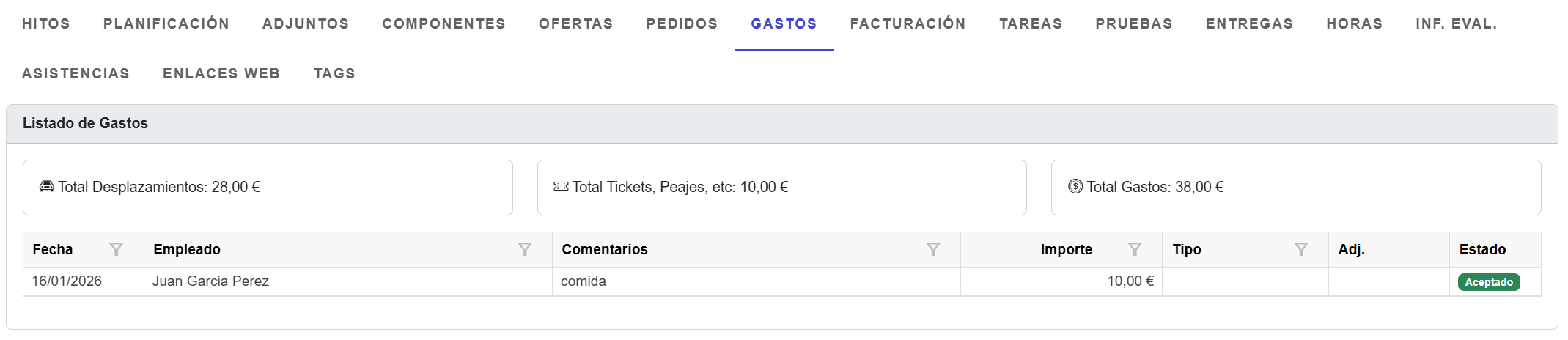Screen dimensions: 1568x340
Task: Click the Aceptado status badge
Action: tap(1489, 282)
